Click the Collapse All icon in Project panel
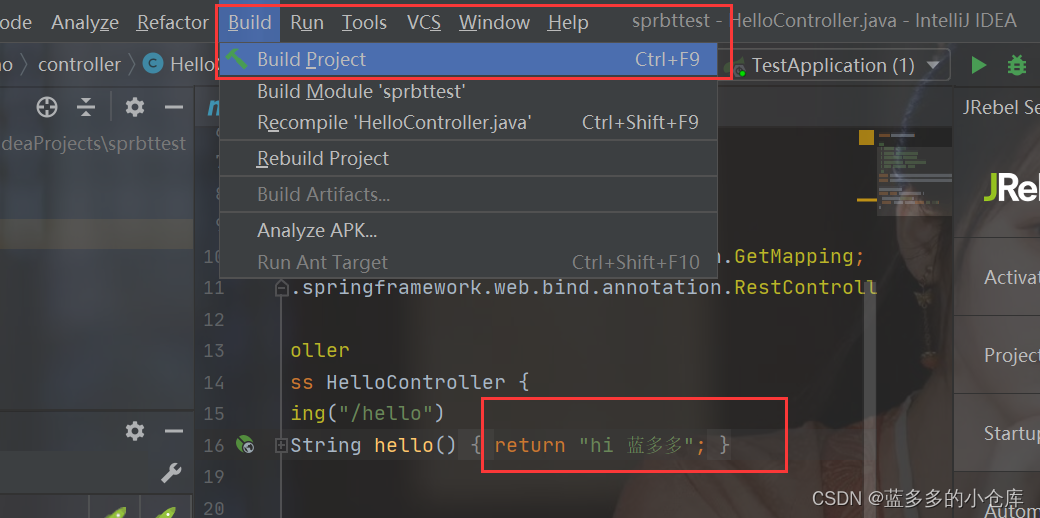The height and width of the screenshot is (518, 1040). (87, 107)
